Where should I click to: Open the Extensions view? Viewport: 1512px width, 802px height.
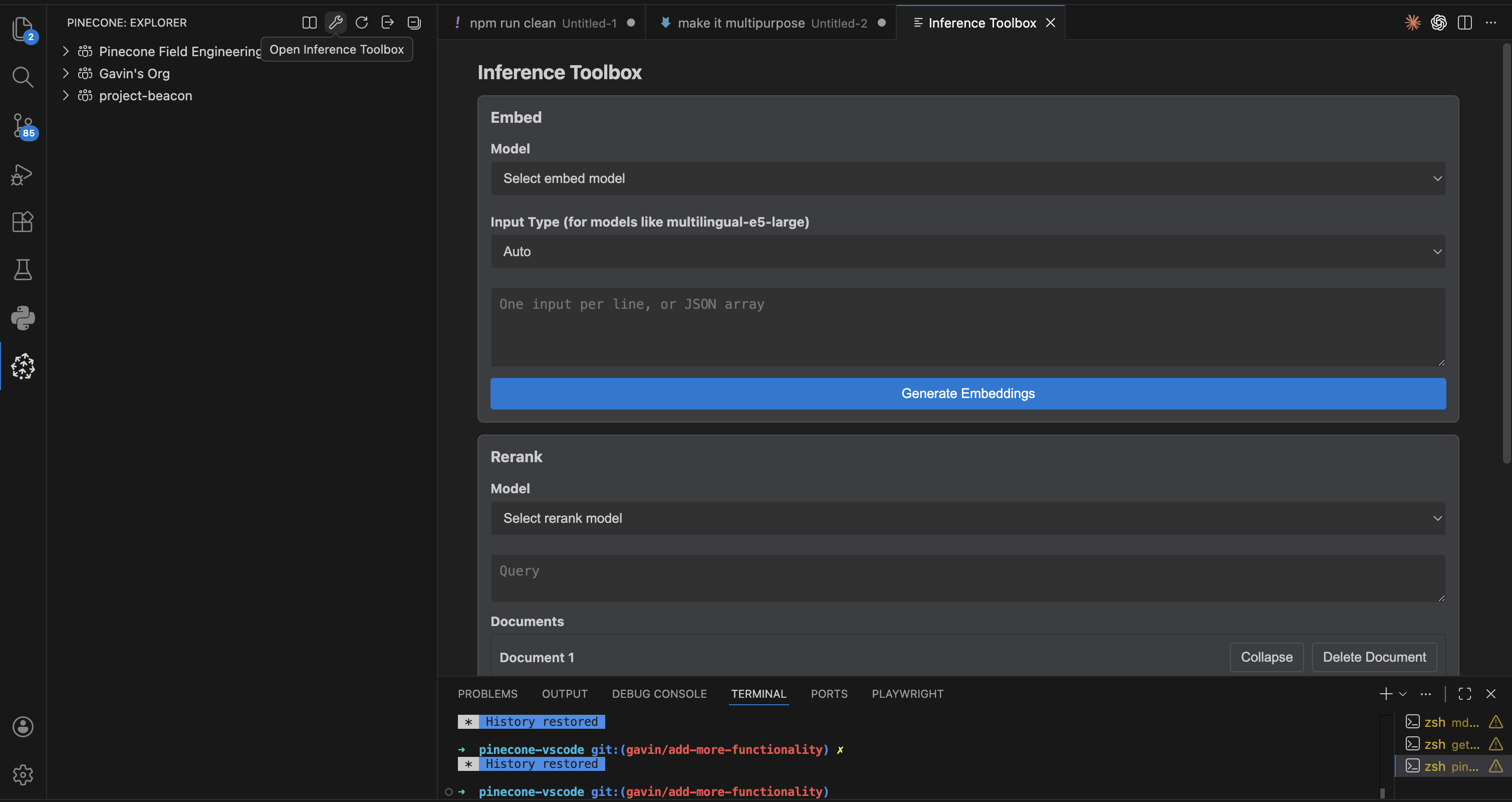[x=23, y=222]
